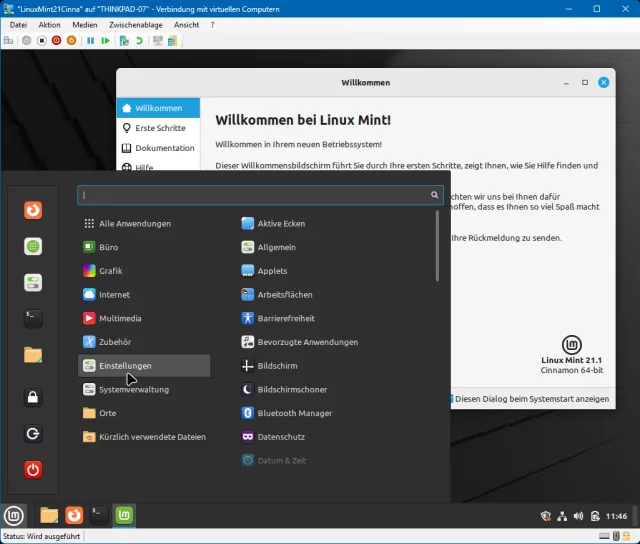Click the network tray icon
The width and height of the screenshot is (640, 544).
pyautogui.click(x=562, y=516)
